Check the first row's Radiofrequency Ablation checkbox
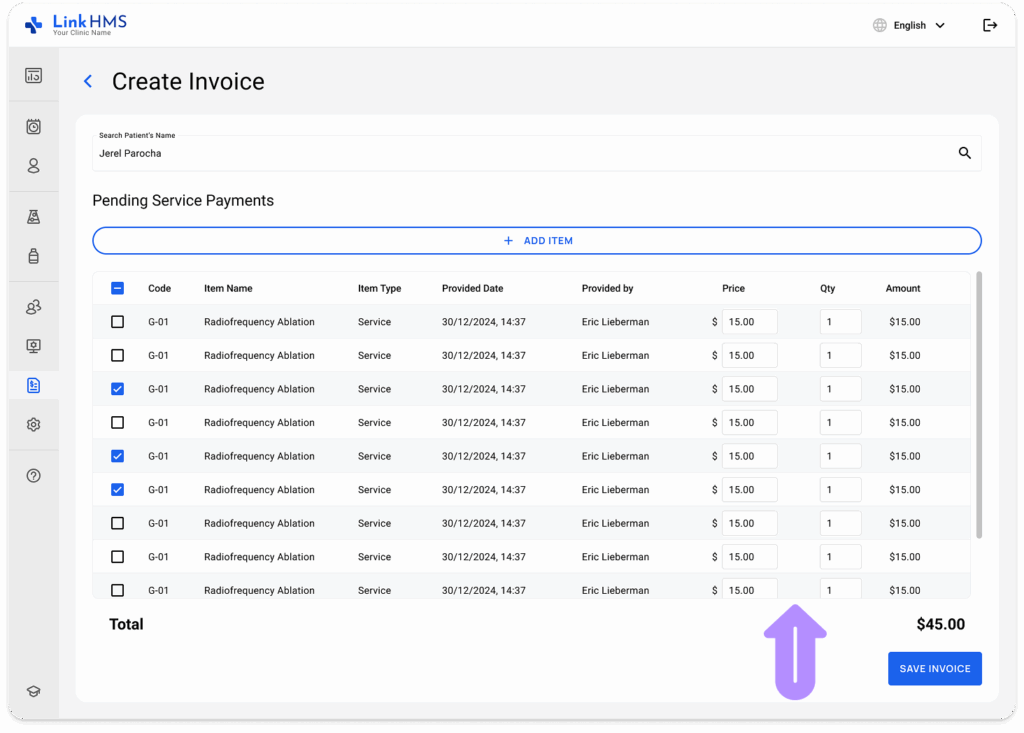 (118, 321)
